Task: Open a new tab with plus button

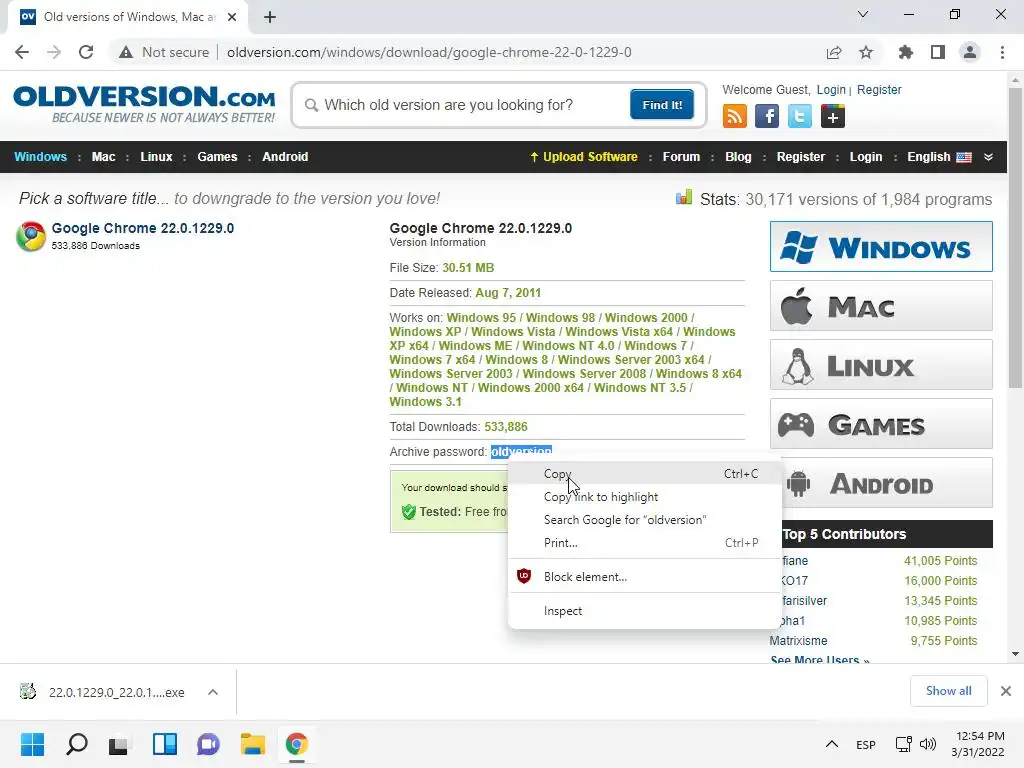Action: [x=270, y=17]
